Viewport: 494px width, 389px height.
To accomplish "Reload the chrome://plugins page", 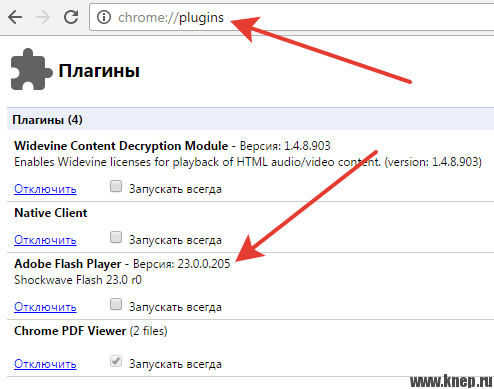I will point(71,17).
